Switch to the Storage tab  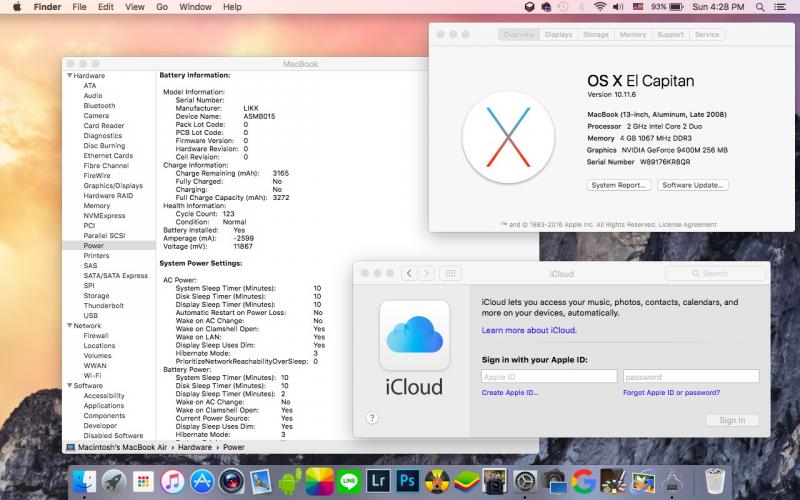(x=595, y=35)
